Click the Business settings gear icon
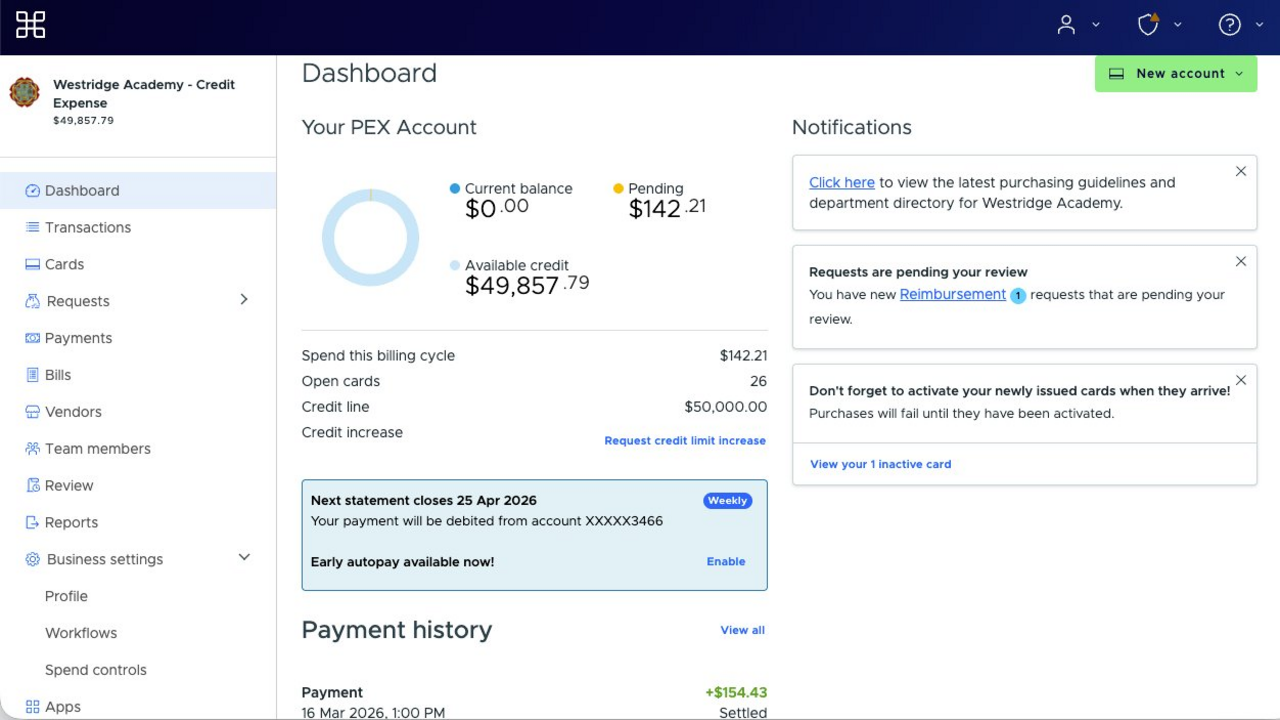The image size is (1280, 720). pos(33,560)
